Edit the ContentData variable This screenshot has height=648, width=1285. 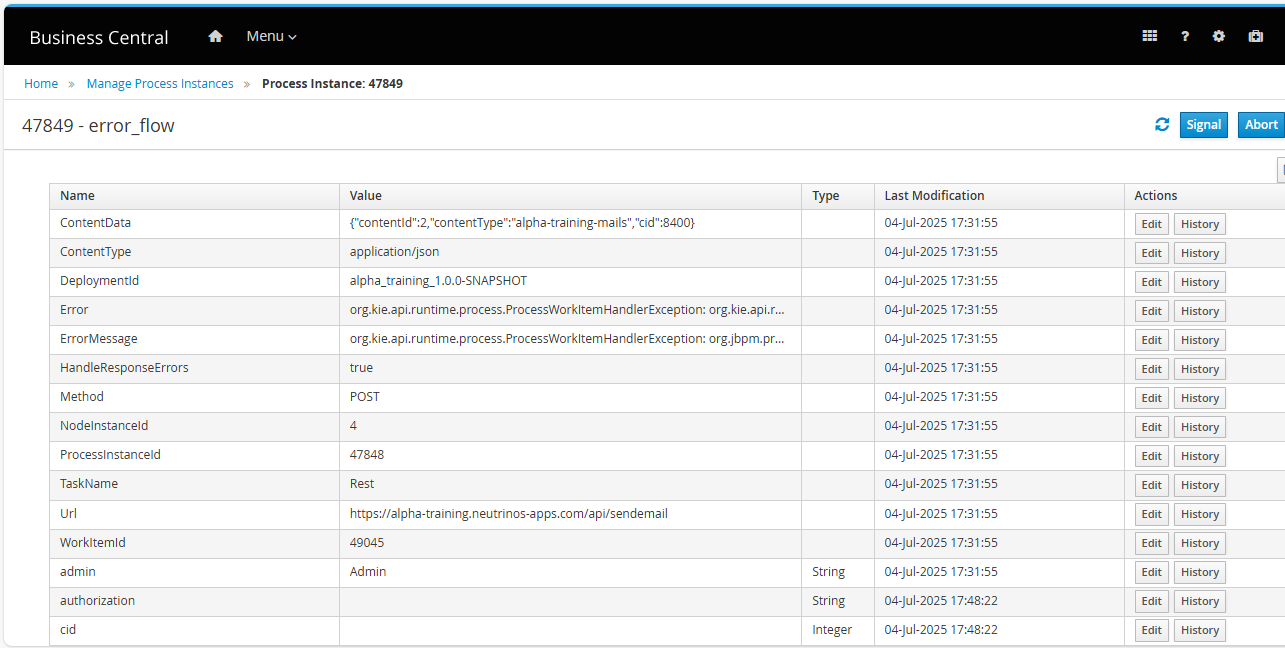click(x=1151, y=224)
